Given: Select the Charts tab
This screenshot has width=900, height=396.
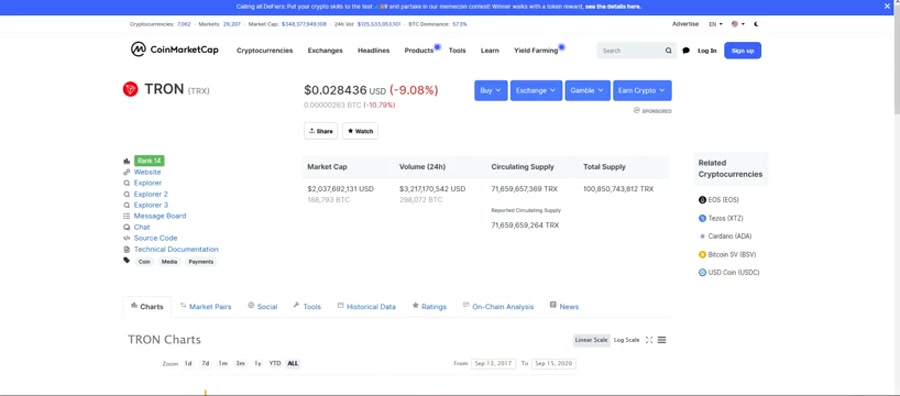Looking at the screenshot, I should point(147,306).
